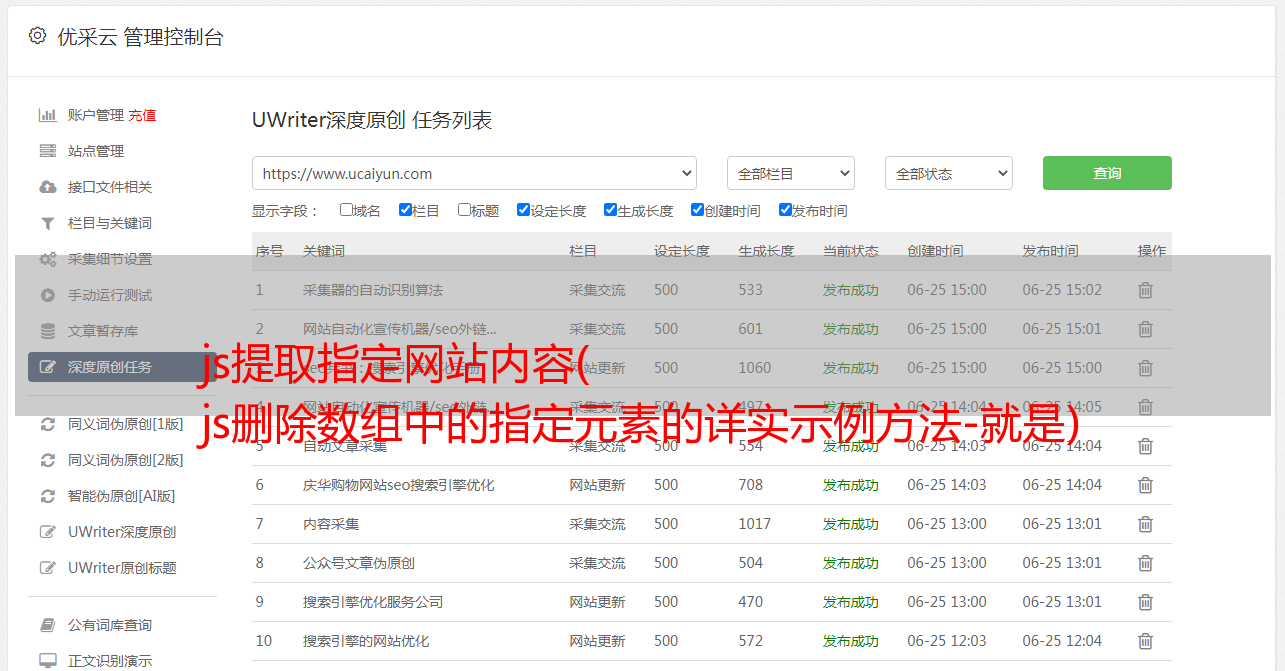1285x671 pixels.
Task: Toggle the 标题 field checkbox
Action: (464, 210)
